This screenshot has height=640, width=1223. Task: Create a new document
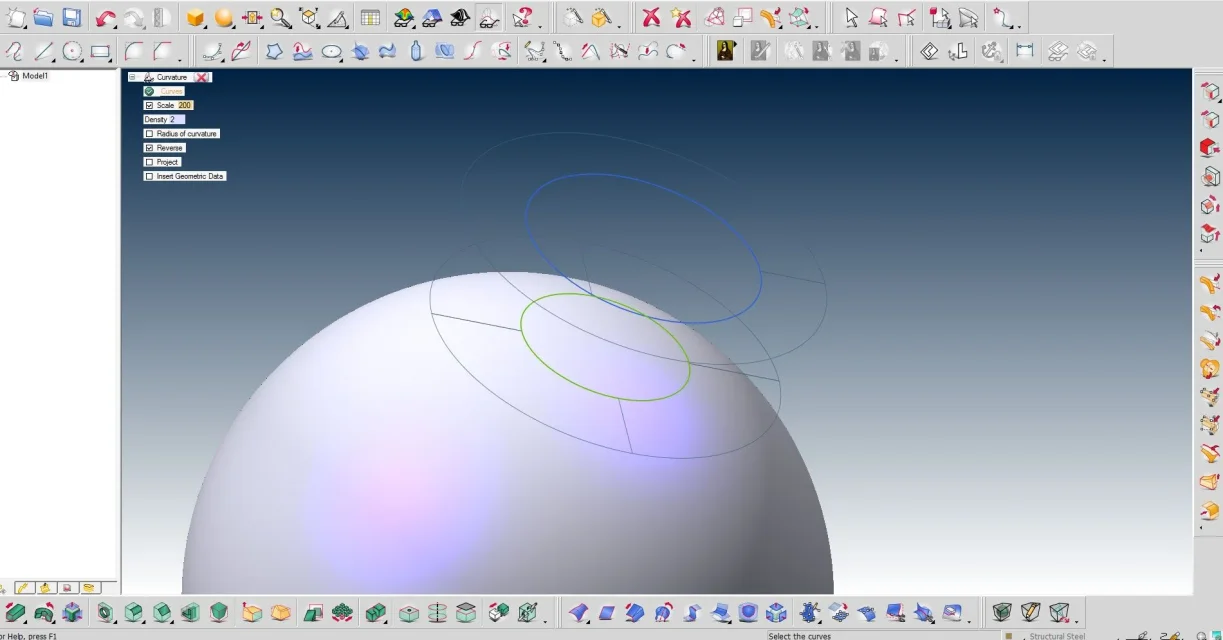16,18
